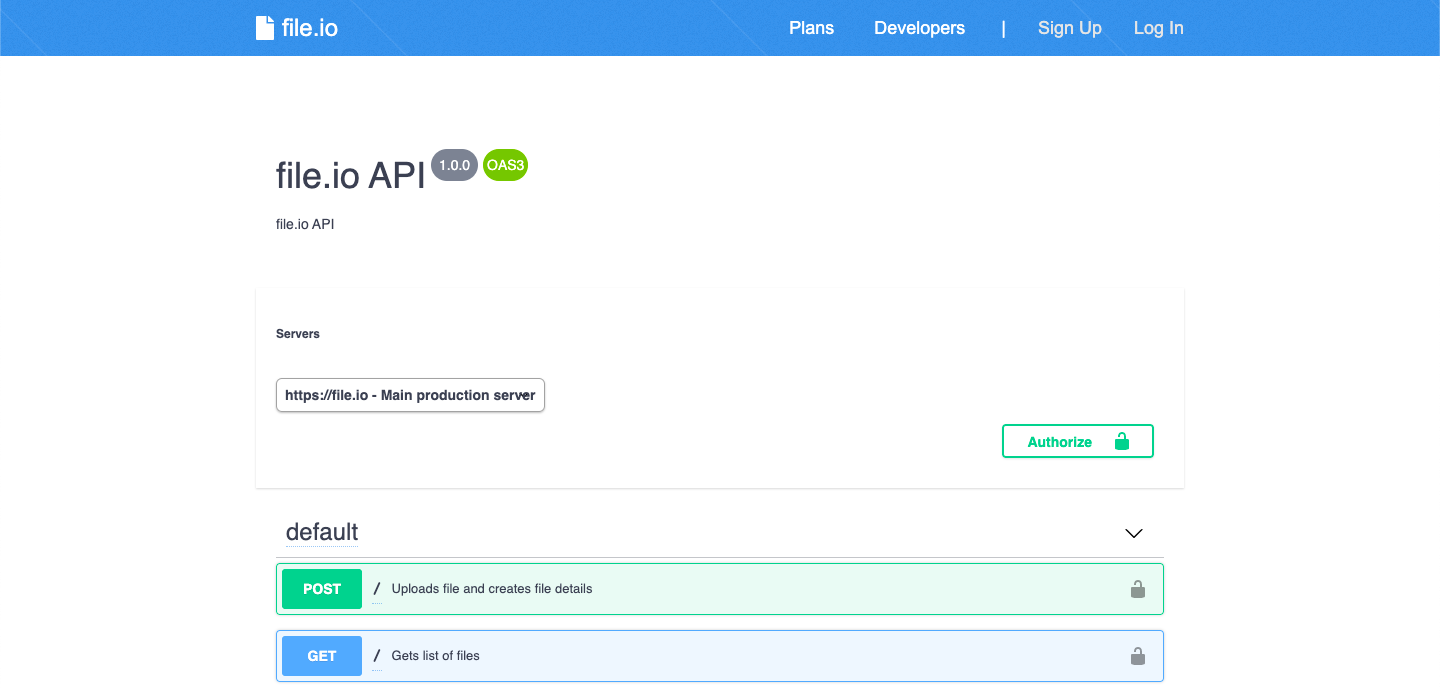Viewport: 1440px width, 691px height.
Task: Open the Servers selection dropdown
Action: click(x=410, y=395)
